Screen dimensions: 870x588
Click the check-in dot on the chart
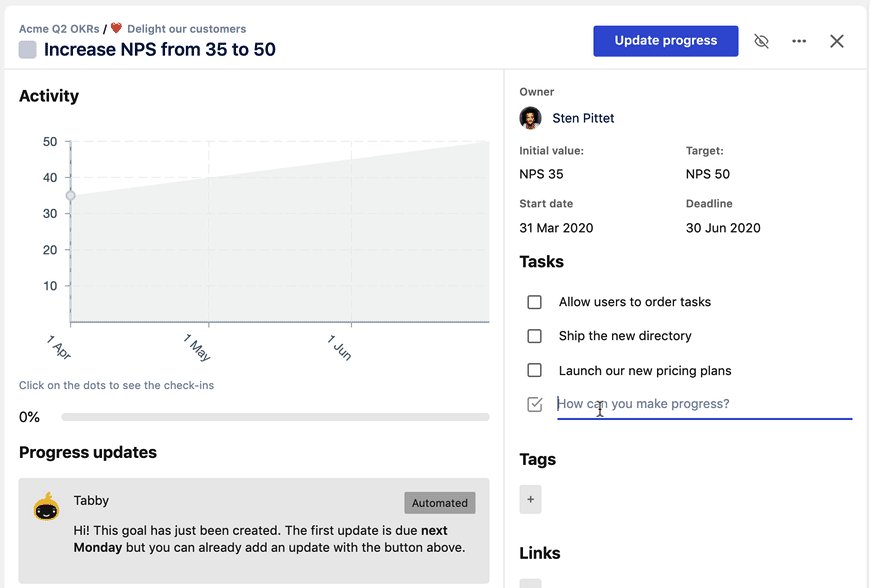[70, 196]
